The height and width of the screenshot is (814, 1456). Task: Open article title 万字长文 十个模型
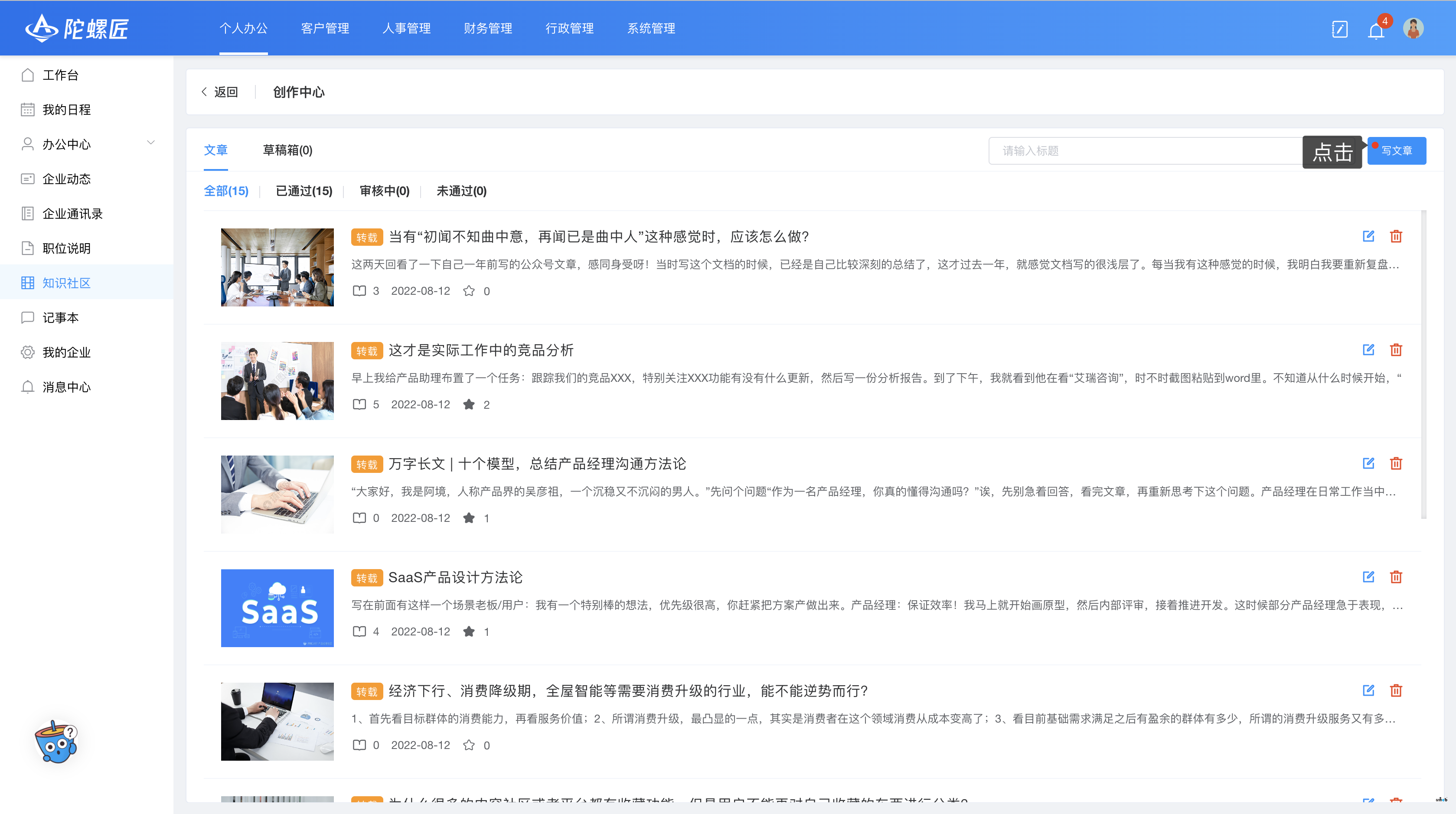click(537, 464)
